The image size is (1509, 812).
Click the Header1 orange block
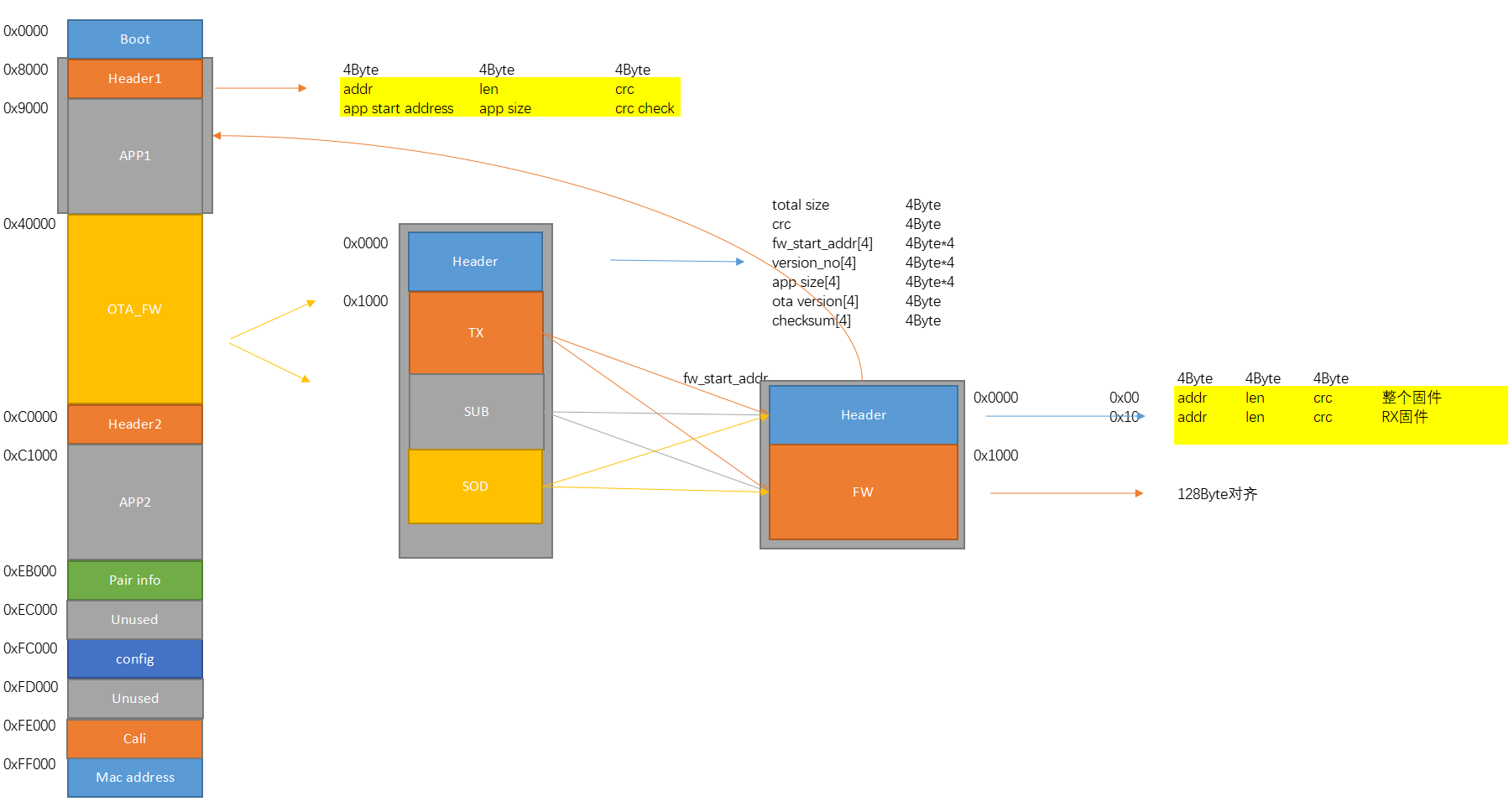tap(134, 78)
